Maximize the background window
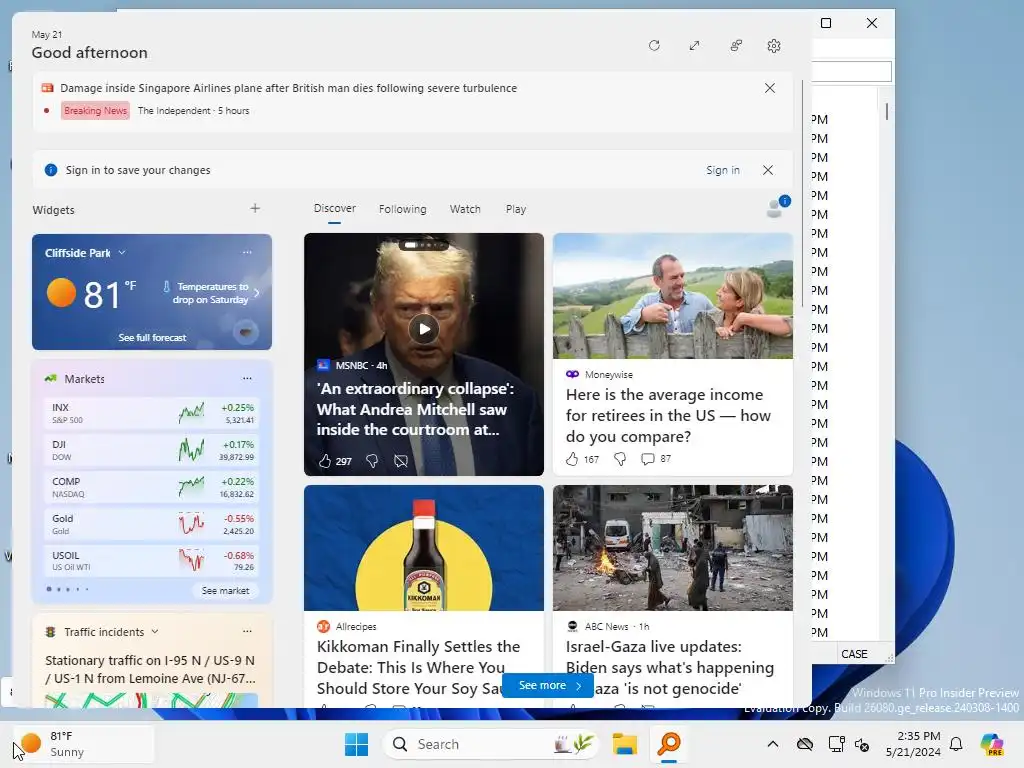The image size is (1024, 768). click(x=826, y=23)
